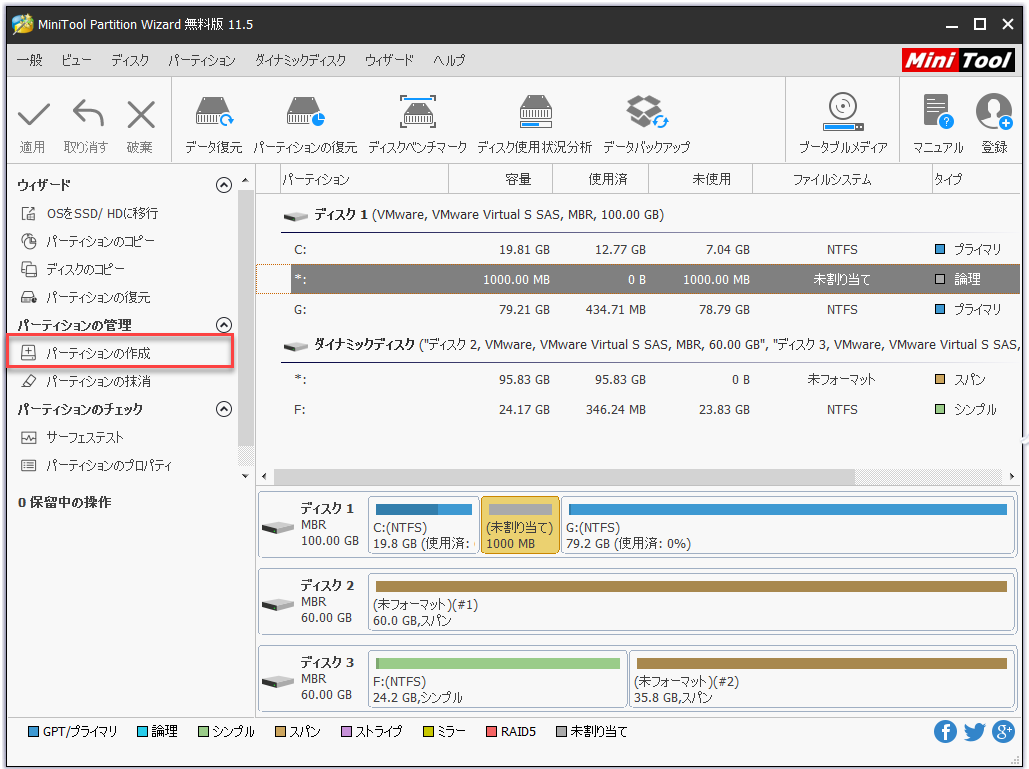Launch ディスクベンチマーク disk benchmark
The image size is (1029, 769).
point(418,119)
